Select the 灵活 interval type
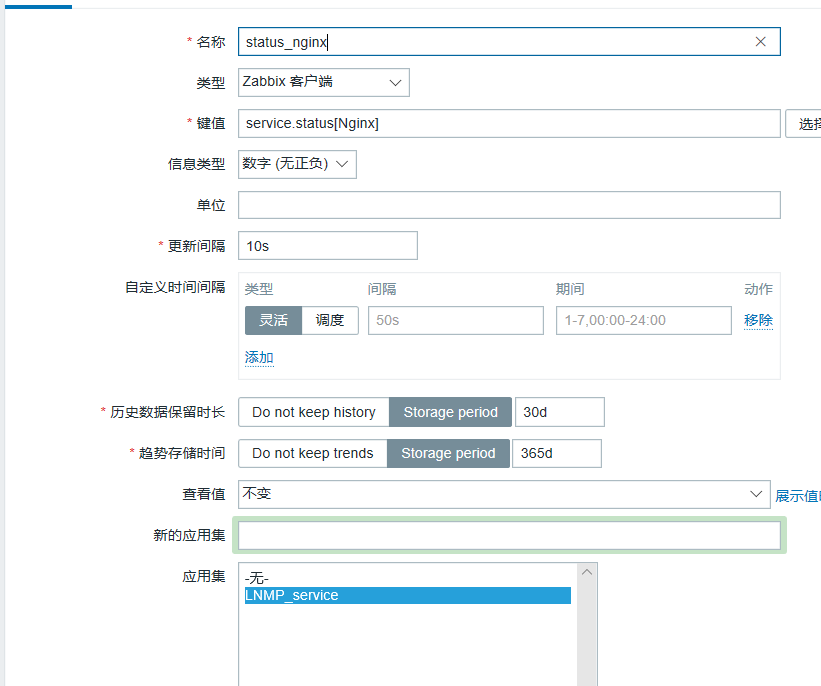The height and width of the screenshot is (686, 821). [273, 320]
